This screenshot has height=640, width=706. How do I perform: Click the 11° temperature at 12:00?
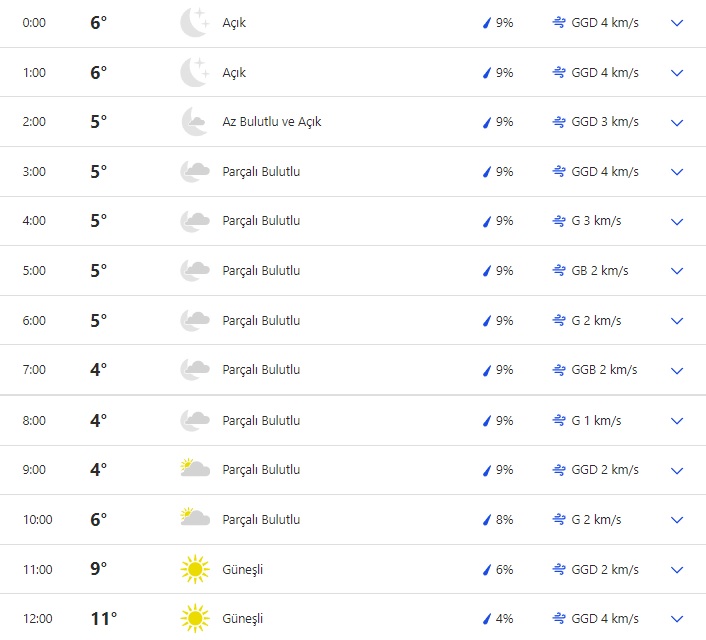tap(103, 619)
